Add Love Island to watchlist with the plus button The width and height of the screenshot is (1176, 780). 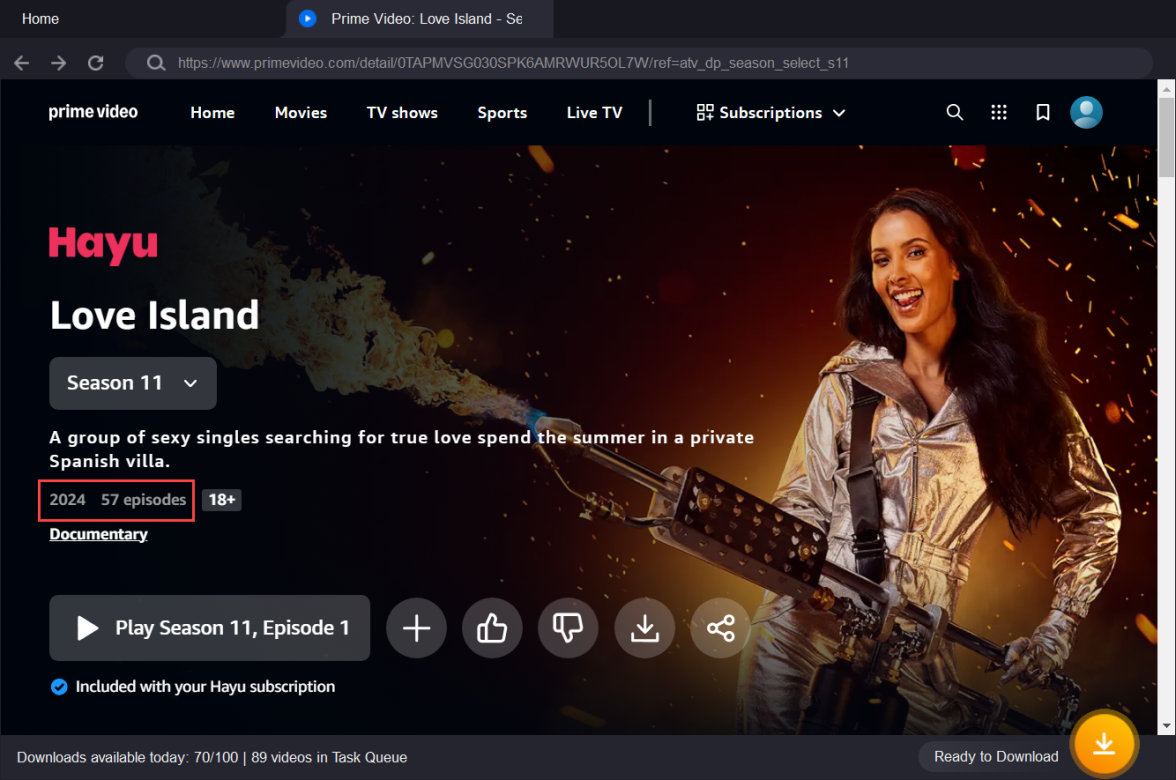click(x=416, y=628)
